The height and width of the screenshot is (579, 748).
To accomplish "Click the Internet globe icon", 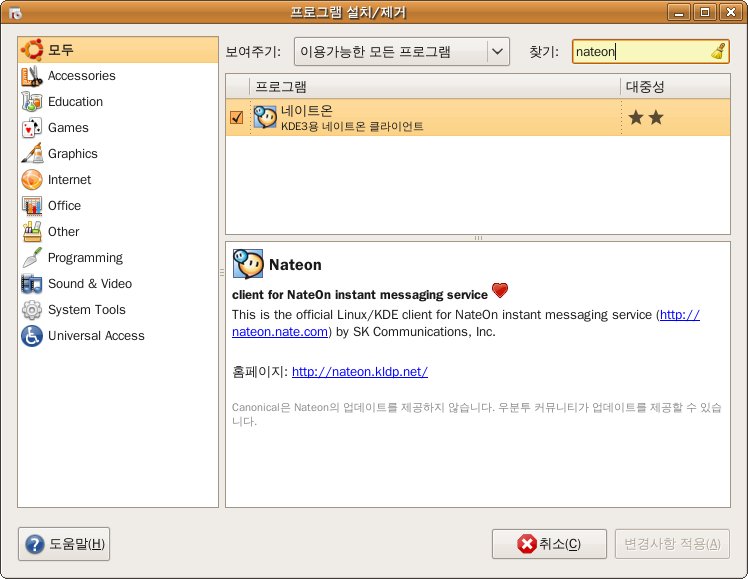I will (32, 180).
